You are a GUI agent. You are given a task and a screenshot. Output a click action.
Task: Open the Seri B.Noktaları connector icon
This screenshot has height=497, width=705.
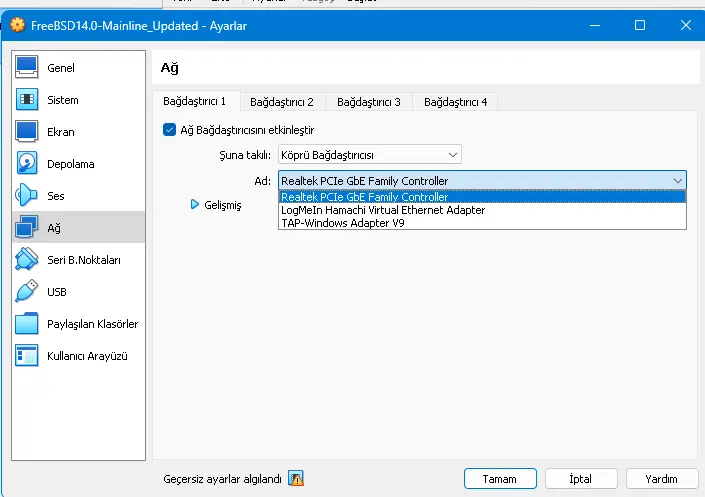(27, 260)
